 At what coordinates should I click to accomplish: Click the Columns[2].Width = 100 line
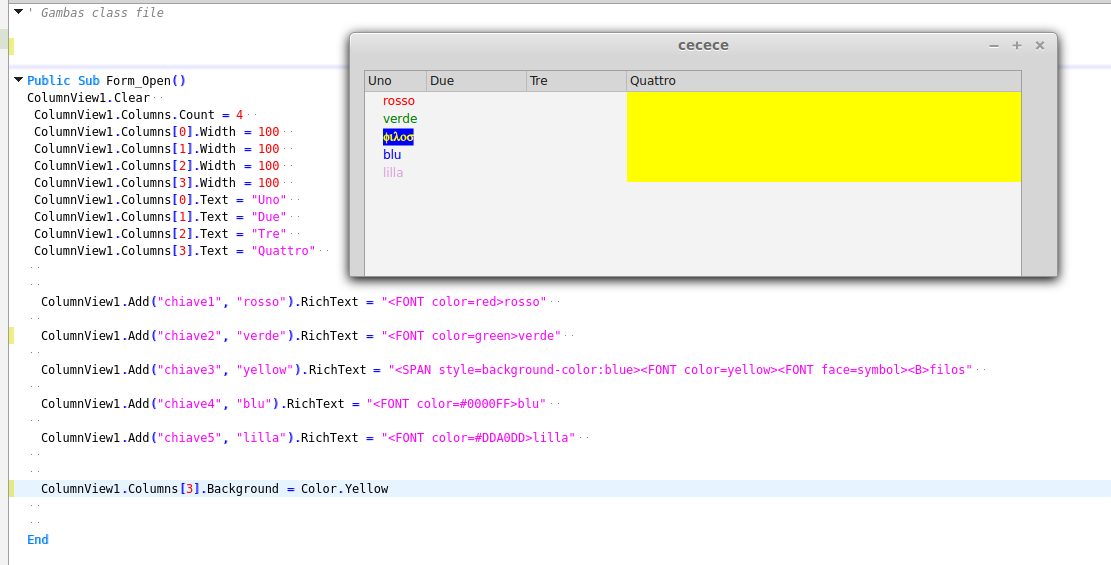pos(157,166)
